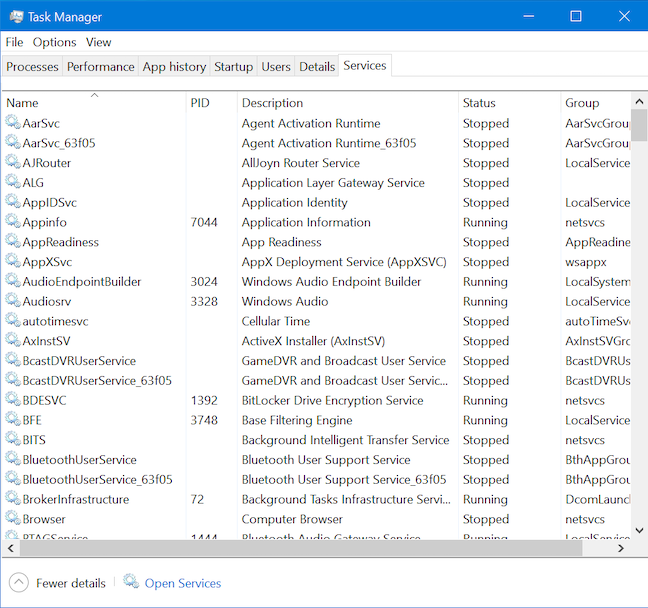This screenshot has width=648, height=608.
Task: Click the vertical scrollbar thumb
Action: point(639,125)
